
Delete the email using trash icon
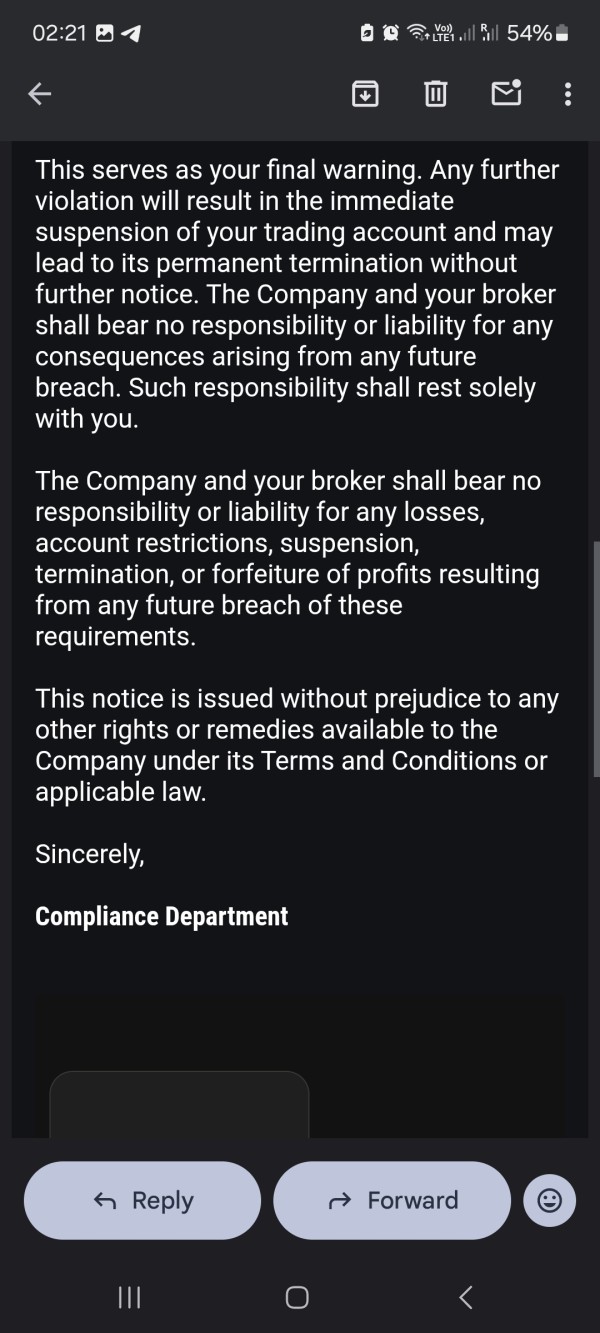click(x=435, y=94)
